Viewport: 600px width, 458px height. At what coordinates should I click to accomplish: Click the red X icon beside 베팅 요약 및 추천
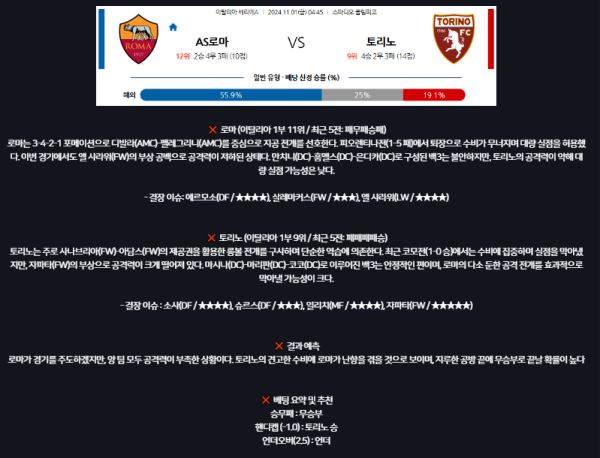pos(266,400)
